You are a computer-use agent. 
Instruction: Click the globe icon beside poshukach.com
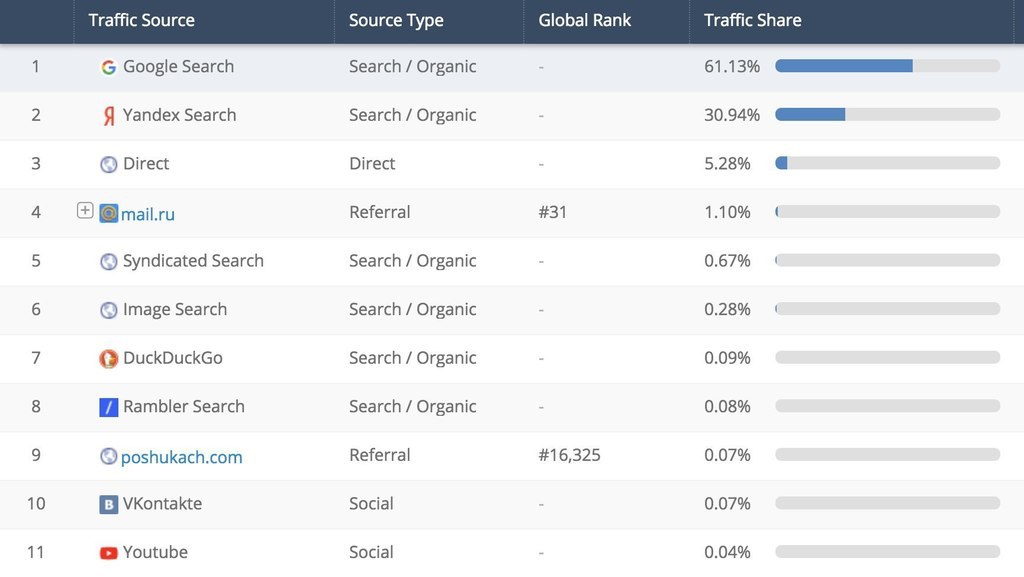point(108,456)
